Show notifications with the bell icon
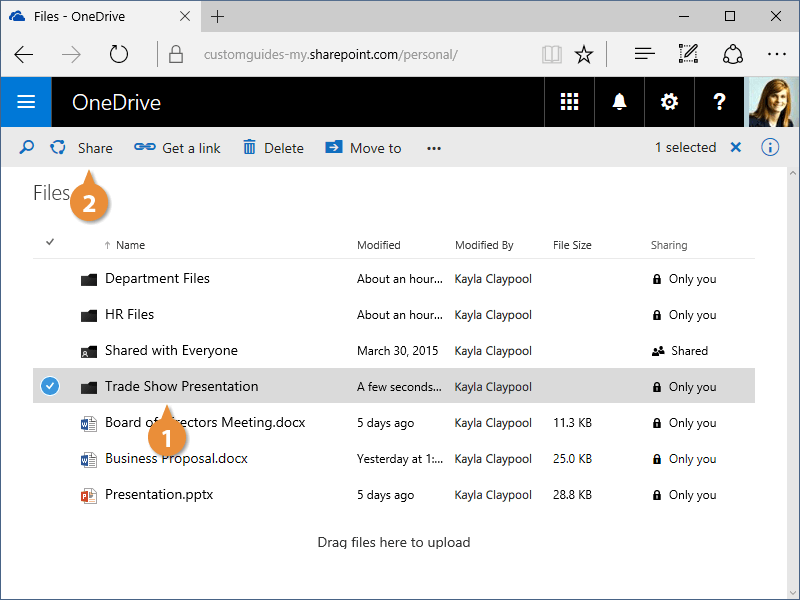Viewport: 800px width, 600px height. click(x=620, y=102)
